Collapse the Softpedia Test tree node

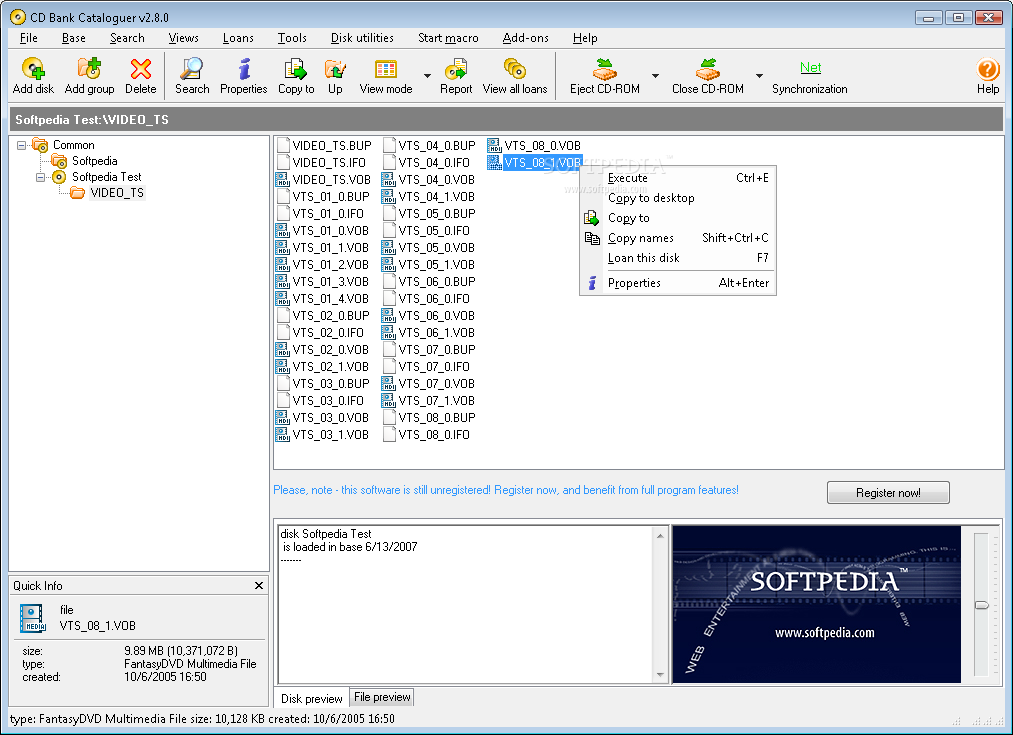coord(40,177)
